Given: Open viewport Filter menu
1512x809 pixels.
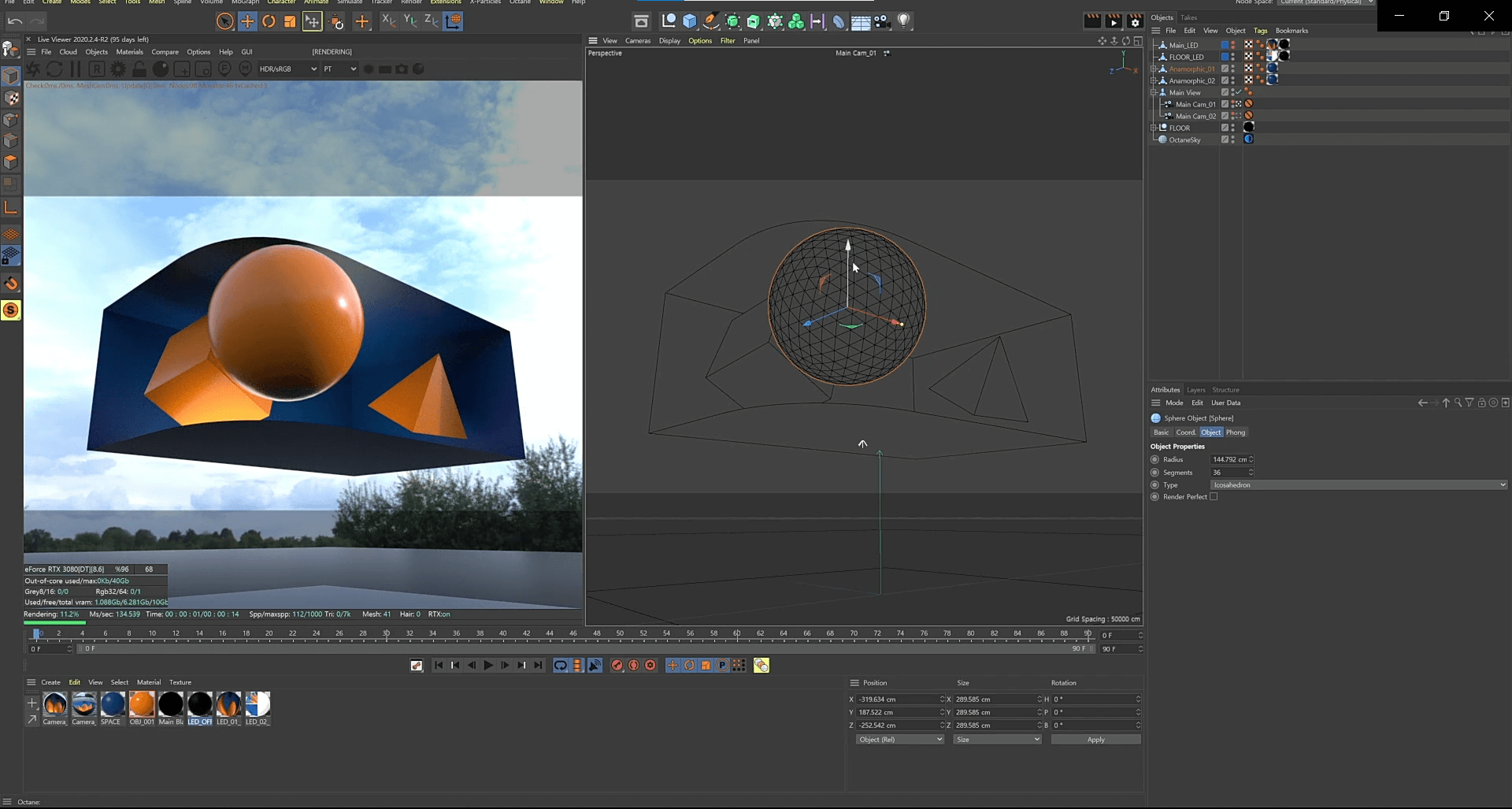Looking at the screenshot, I should click(728, 41).
